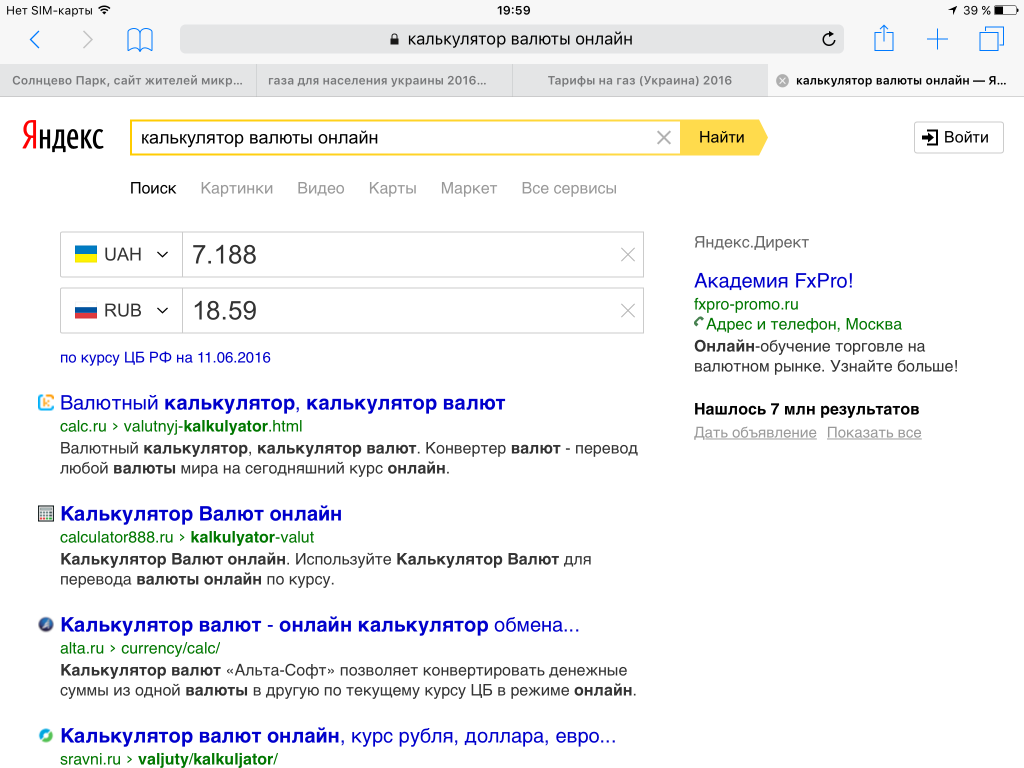Open the RUB currency dropdown

click(x=121, y=311)
